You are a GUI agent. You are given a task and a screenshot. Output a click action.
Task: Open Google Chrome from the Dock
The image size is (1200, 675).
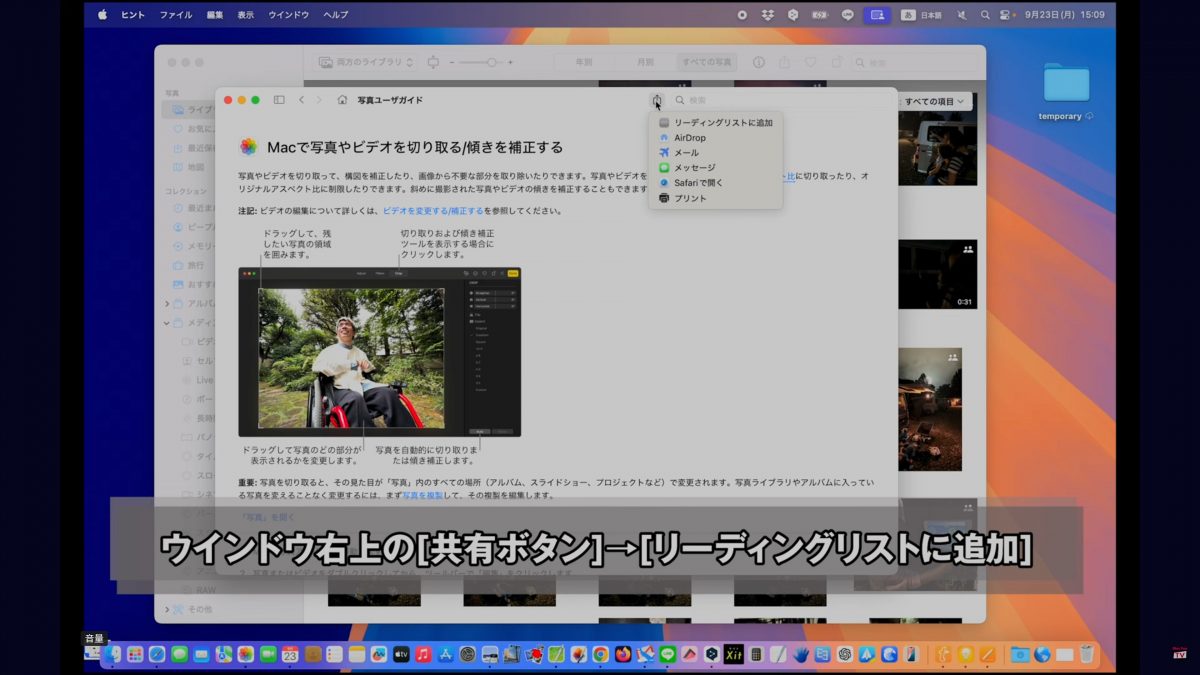click(600, 654)
